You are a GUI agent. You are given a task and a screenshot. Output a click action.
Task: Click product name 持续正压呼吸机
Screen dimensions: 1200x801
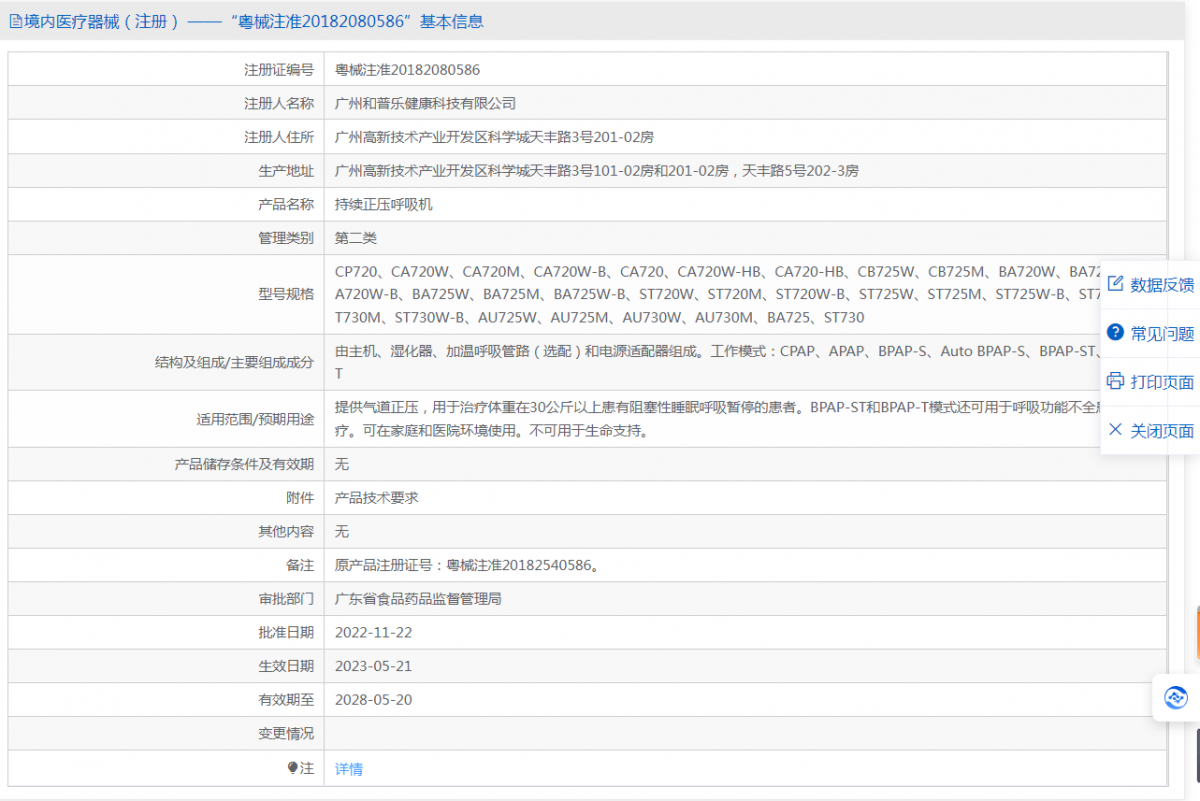click(x=384, y=204)
